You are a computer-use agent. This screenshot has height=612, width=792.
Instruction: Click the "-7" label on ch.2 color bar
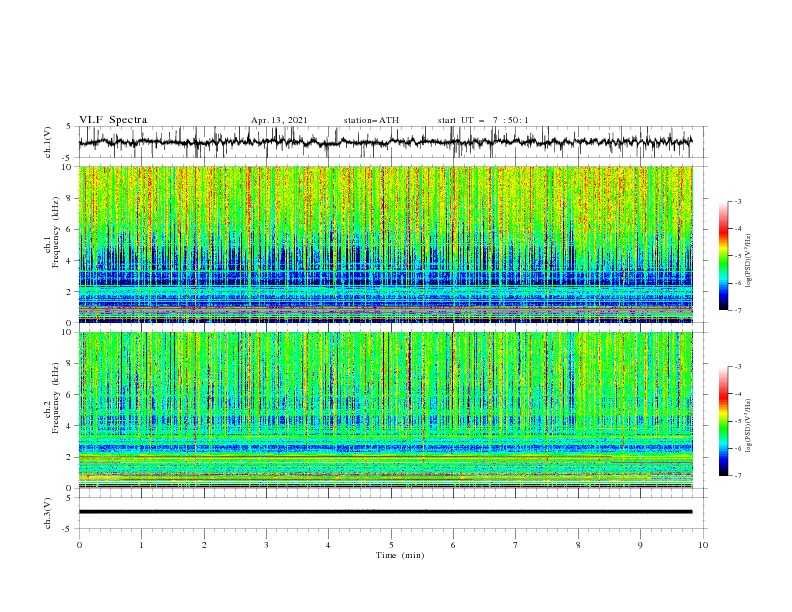coord(738,476)
